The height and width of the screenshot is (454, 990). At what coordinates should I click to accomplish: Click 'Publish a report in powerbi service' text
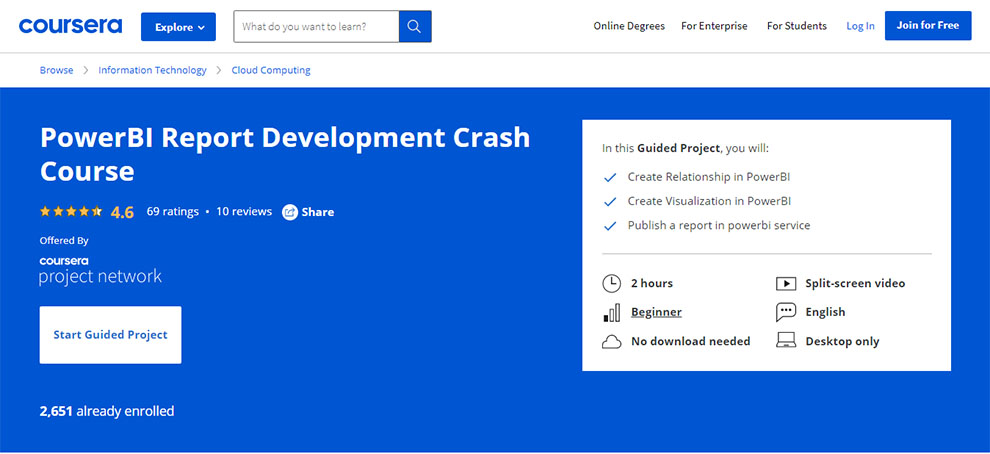click(719, 225)
